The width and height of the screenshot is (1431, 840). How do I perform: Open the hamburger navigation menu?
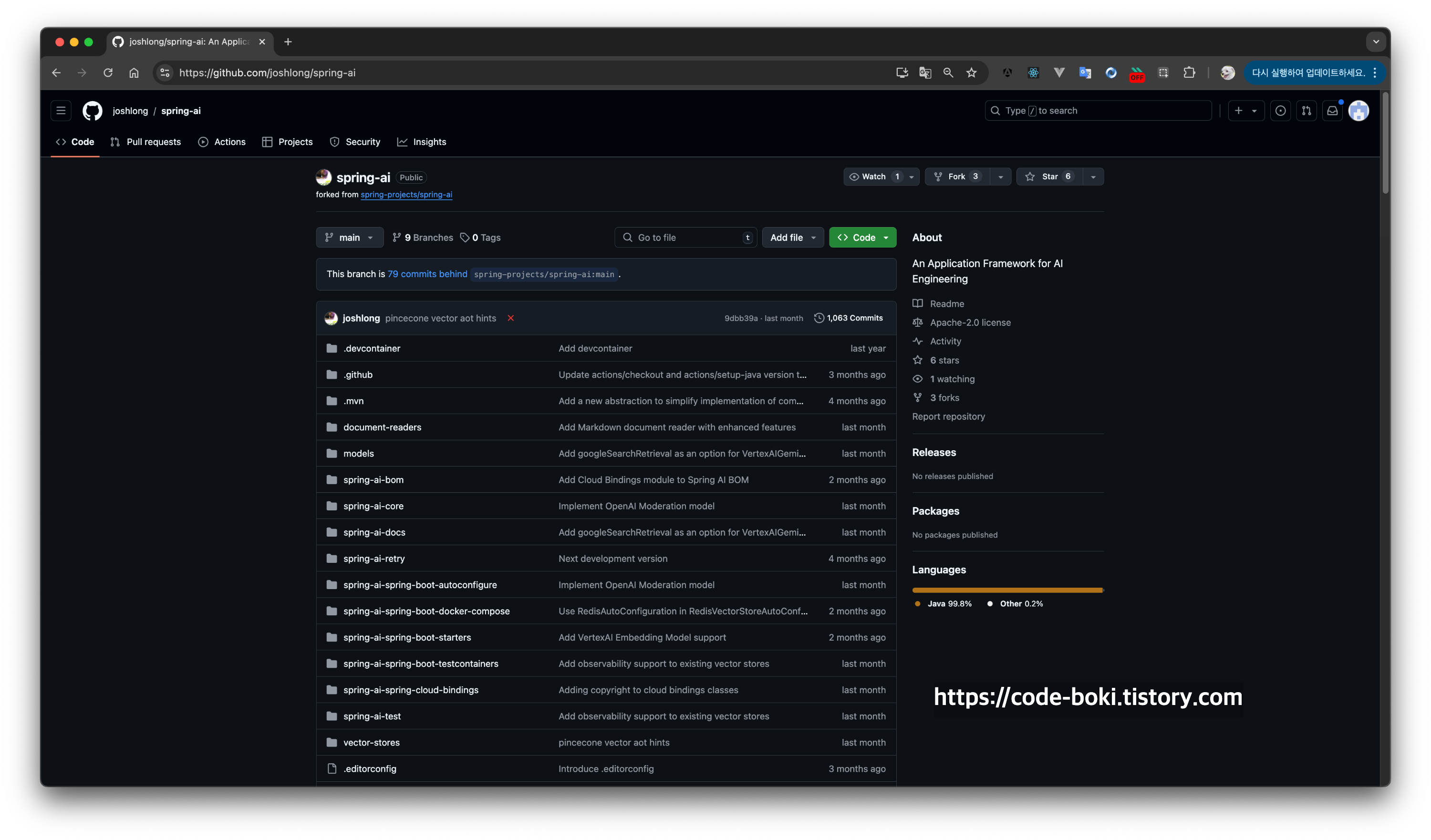pyautogui.click(x=61, y=111)
